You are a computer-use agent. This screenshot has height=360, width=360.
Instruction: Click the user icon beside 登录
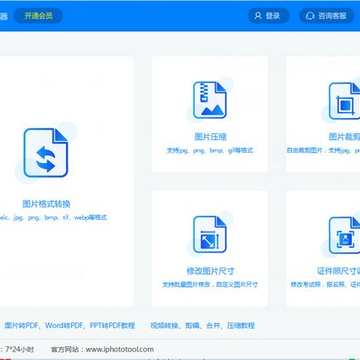(x=258, y=16)
